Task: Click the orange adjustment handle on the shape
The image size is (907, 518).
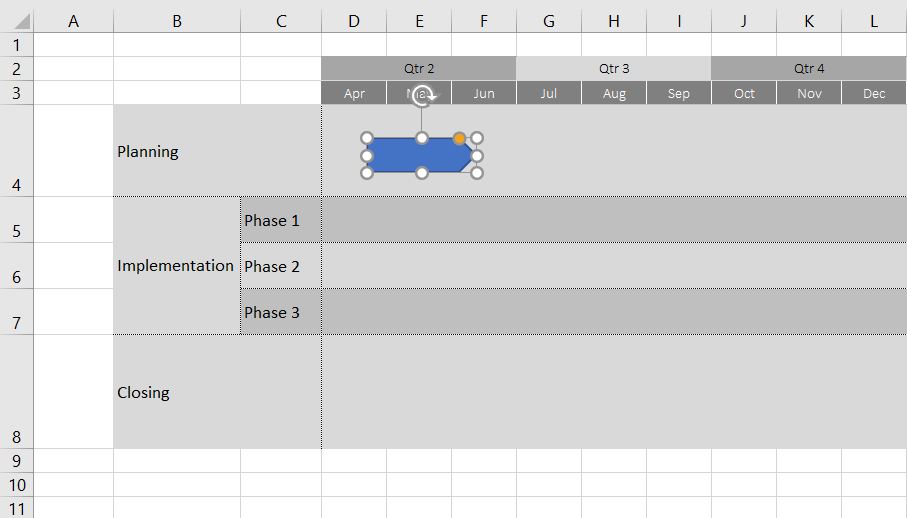Action: coord(459,138)
